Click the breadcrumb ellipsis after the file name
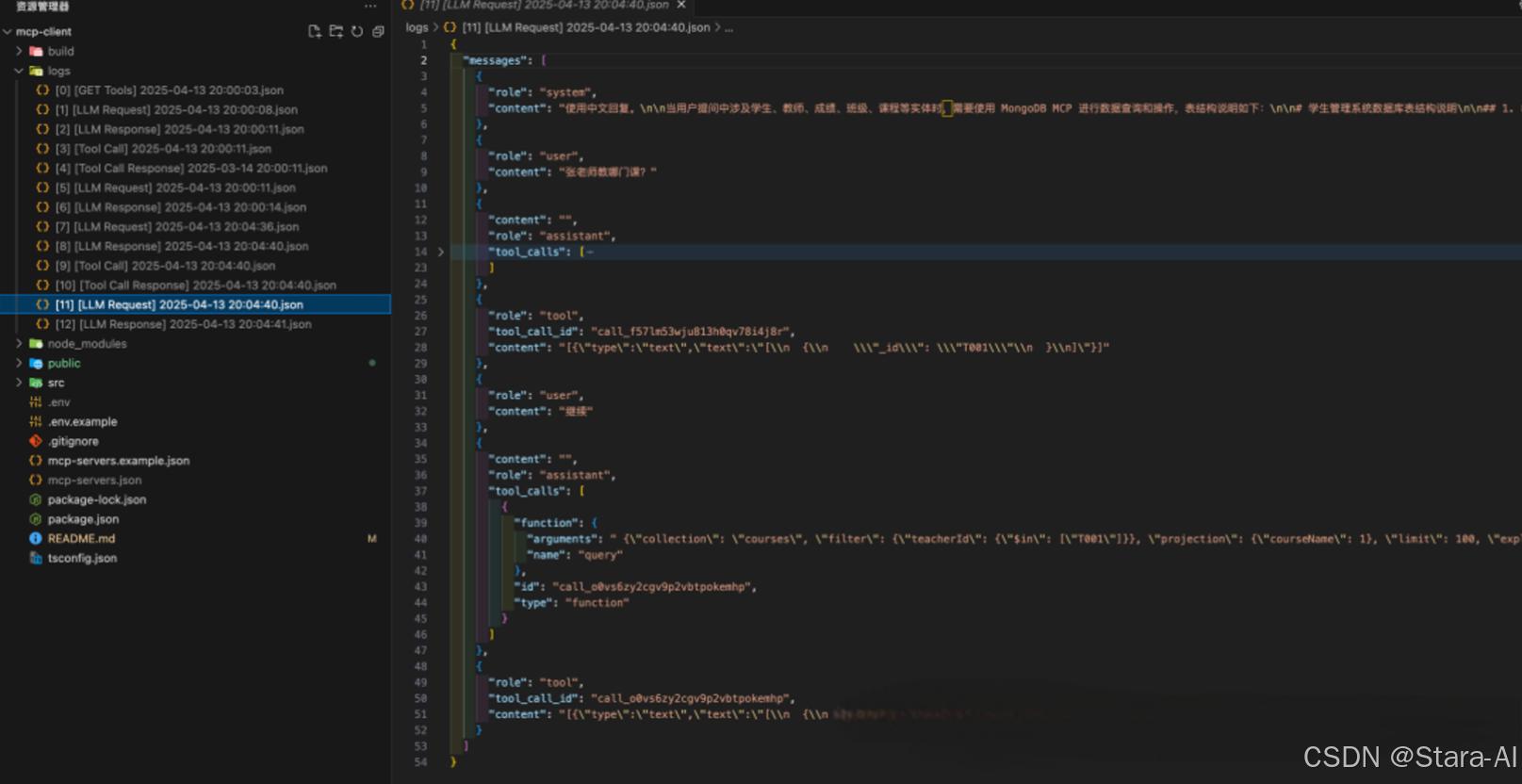1522x784 pixels. coord(728,27)
